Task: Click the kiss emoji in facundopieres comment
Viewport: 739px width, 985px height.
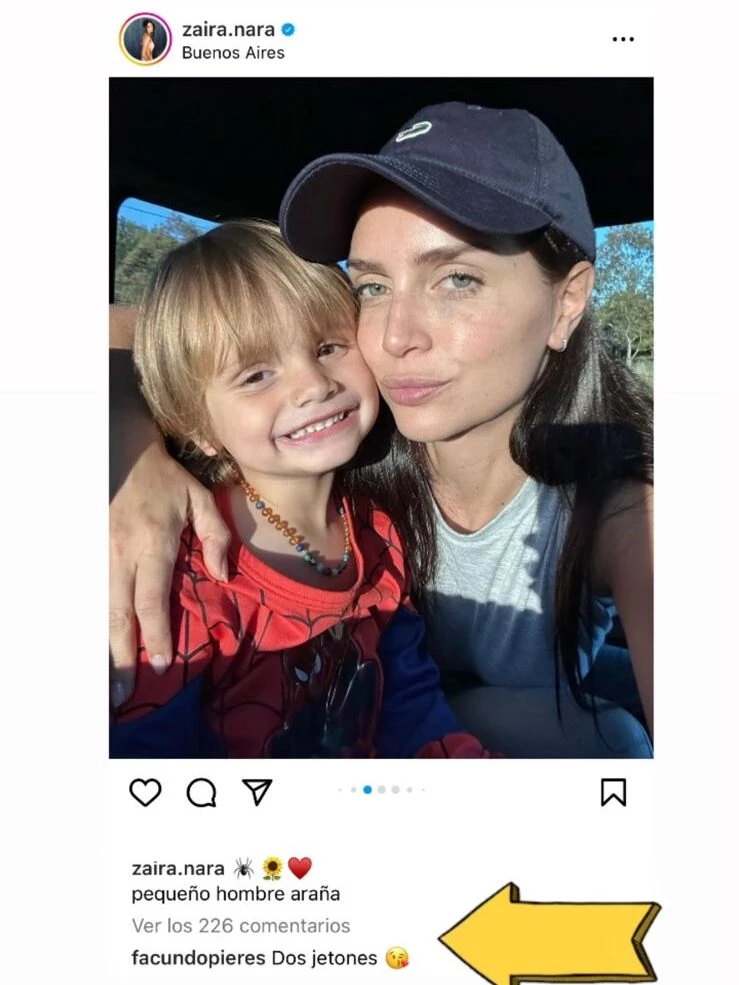Action: pos(397,958)
